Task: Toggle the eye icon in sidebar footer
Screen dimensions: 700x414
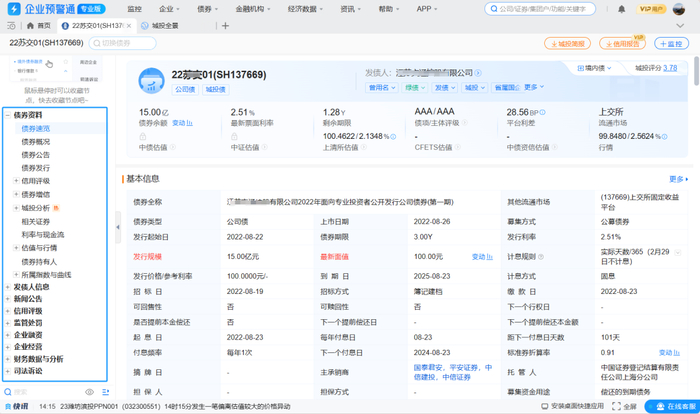Action: pyautogui.click(x=88, y=392)
